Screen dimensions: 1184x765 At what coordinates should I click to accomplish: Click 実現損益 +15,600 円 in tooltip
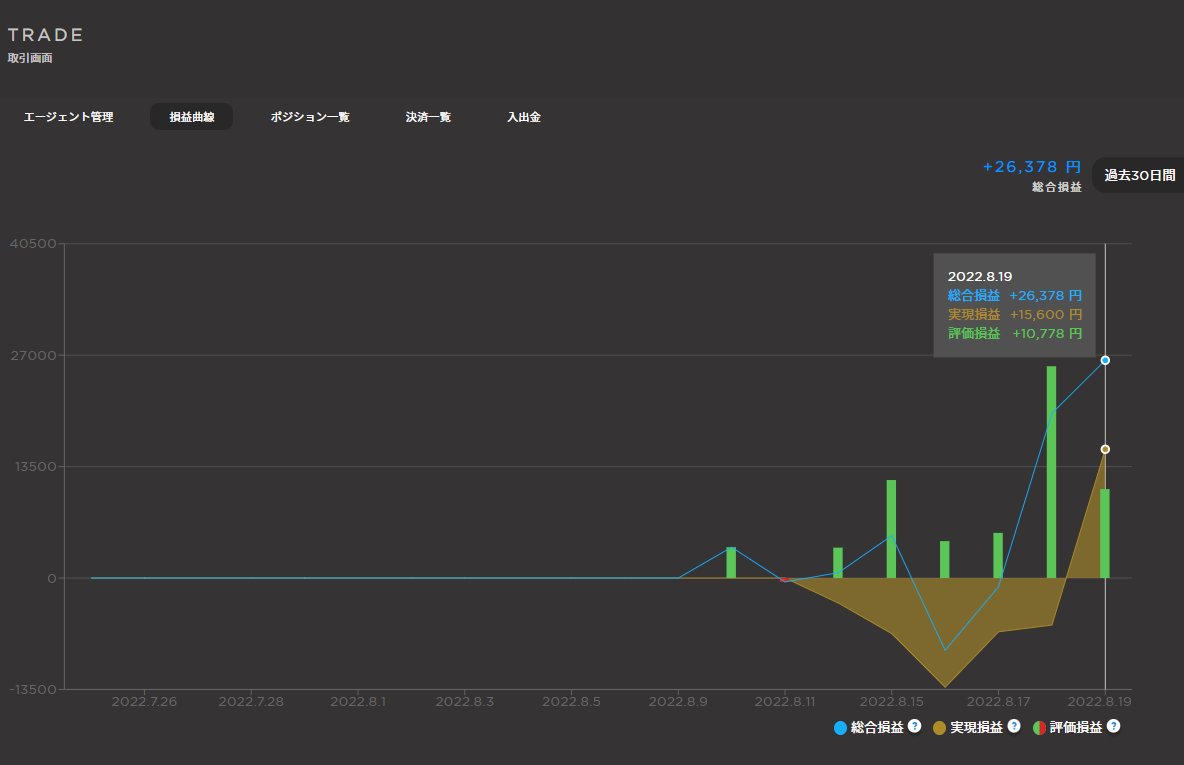click(x=1015, y=314)
